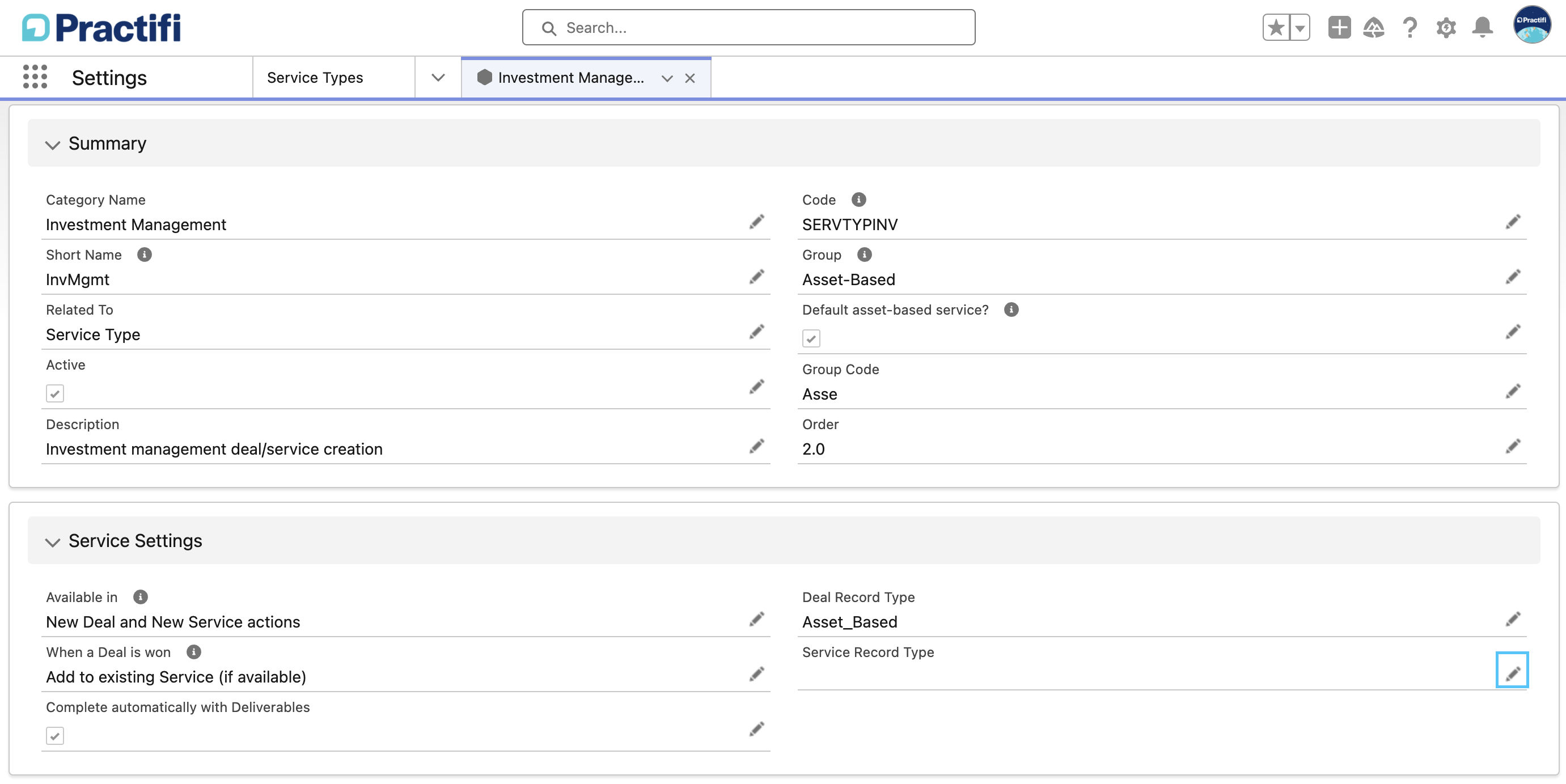The height and width of the screenshot is (784, 1566).
Task: Click the InvMgmt short name value
Action: coord(77,280)
